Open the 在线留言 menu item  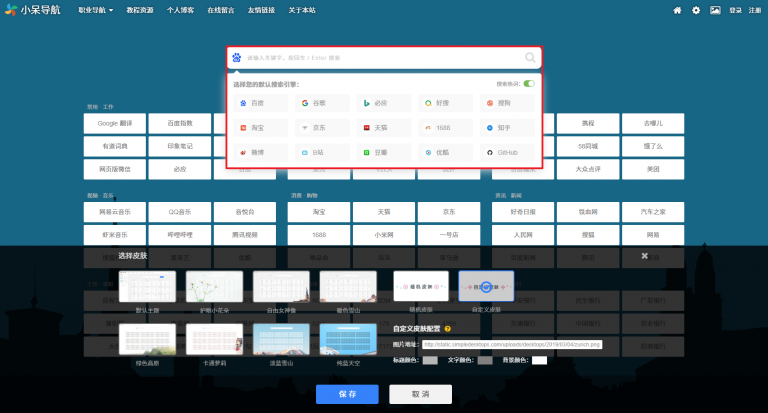point(220,10)
